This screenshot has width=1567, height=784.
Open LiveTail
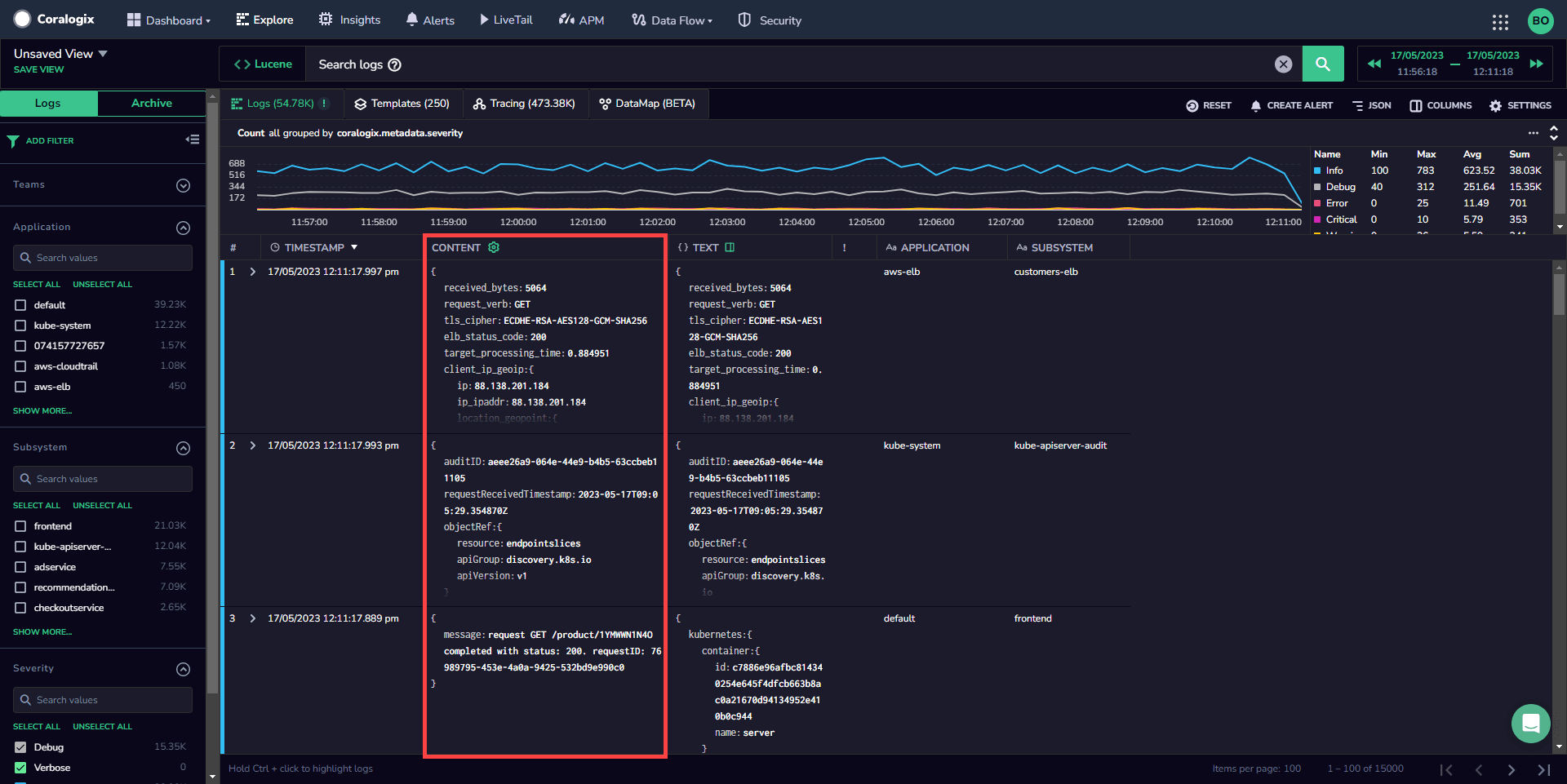point(506,20)
